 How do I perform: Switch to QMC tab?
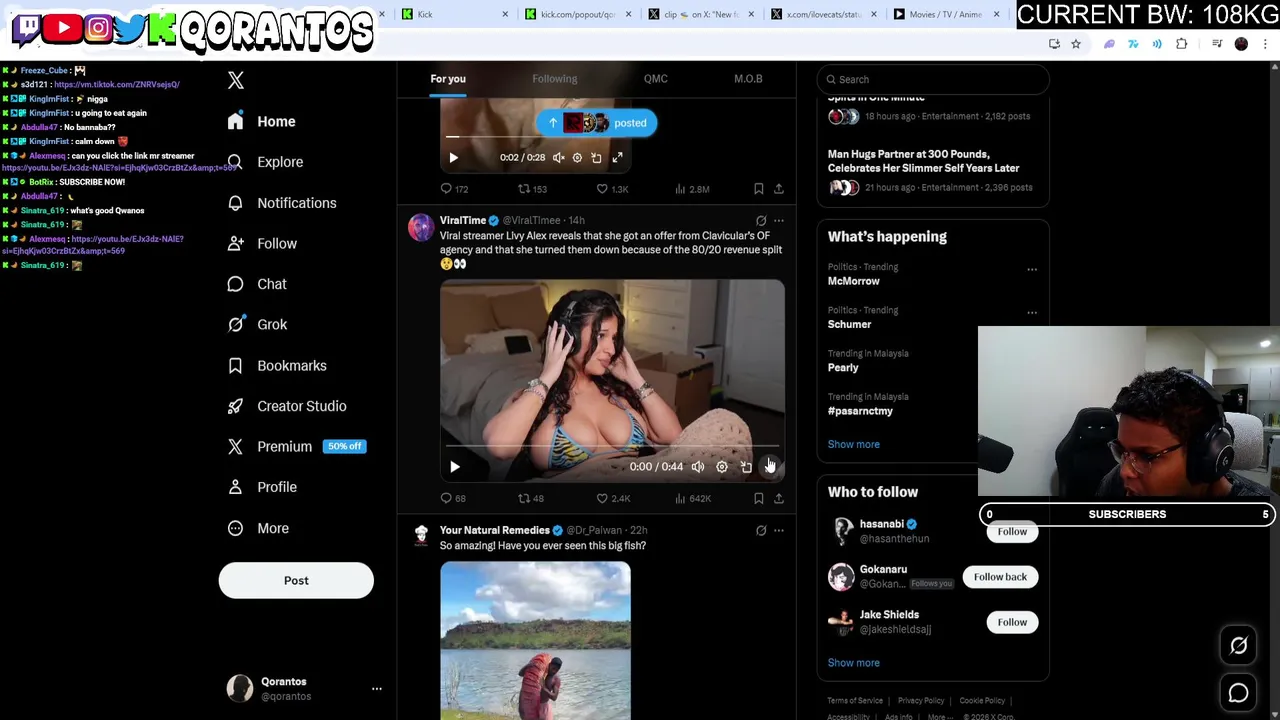pos(656,79)
